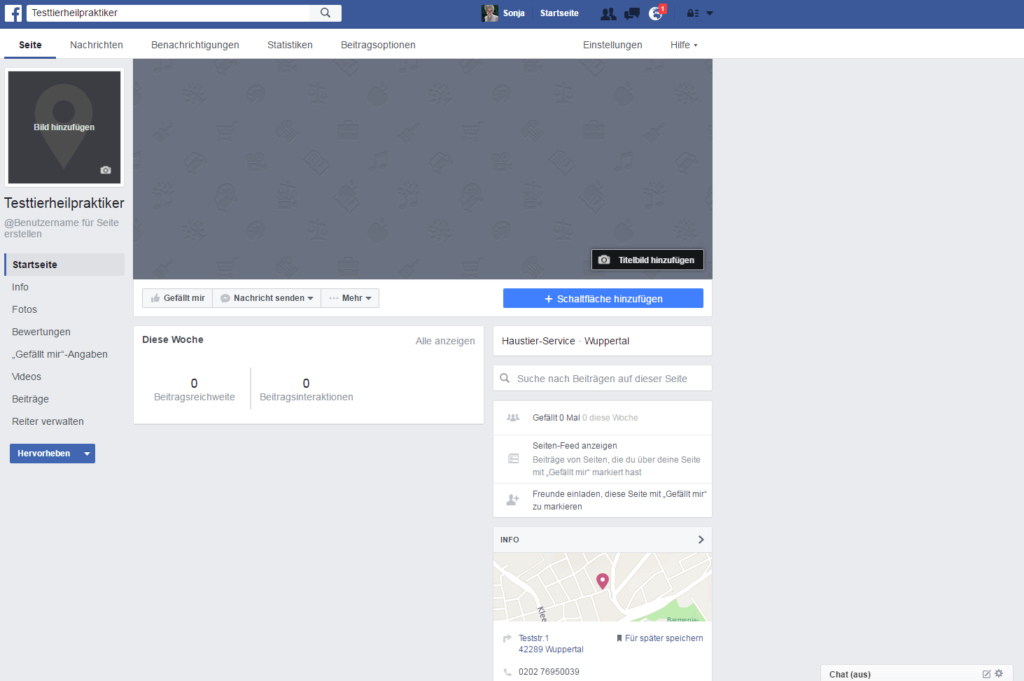
Task: Open the Nachricht senden dropdown
Action: point(267,298)
